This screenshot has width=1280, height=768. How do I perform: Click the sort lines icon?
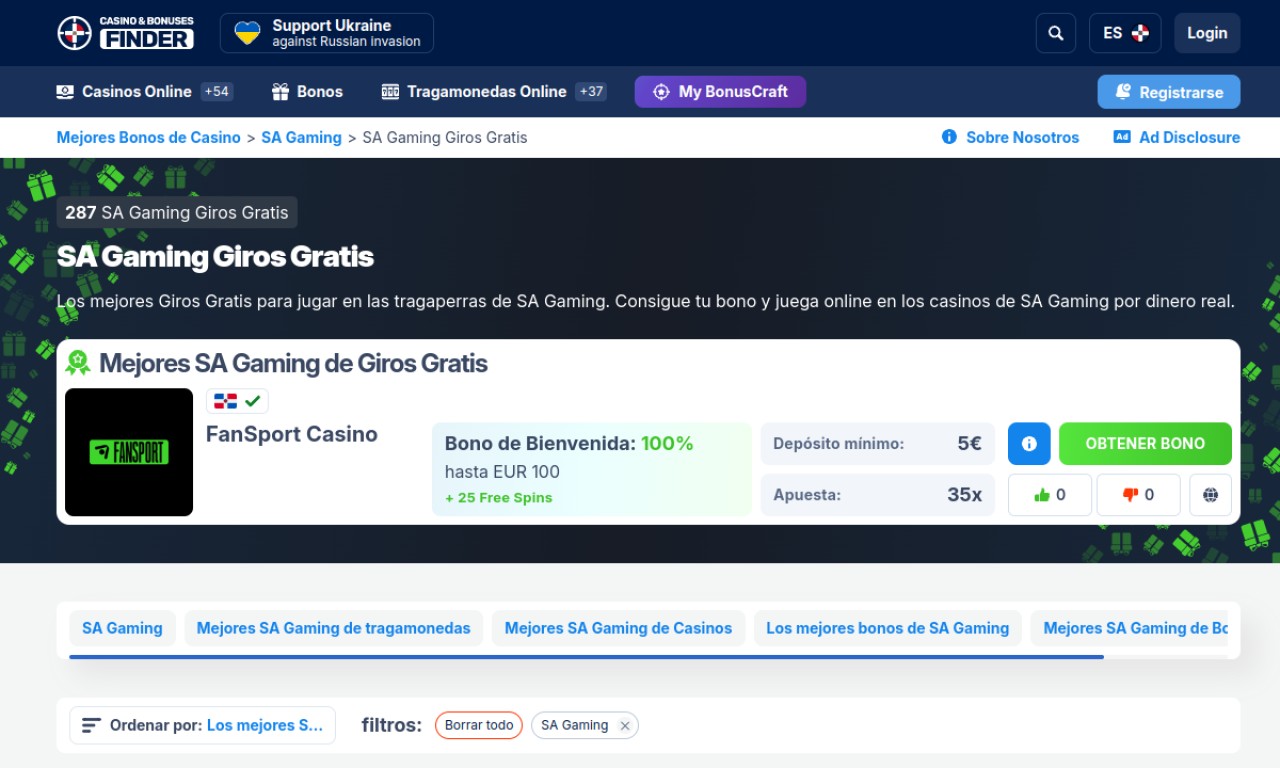(91, 725)
